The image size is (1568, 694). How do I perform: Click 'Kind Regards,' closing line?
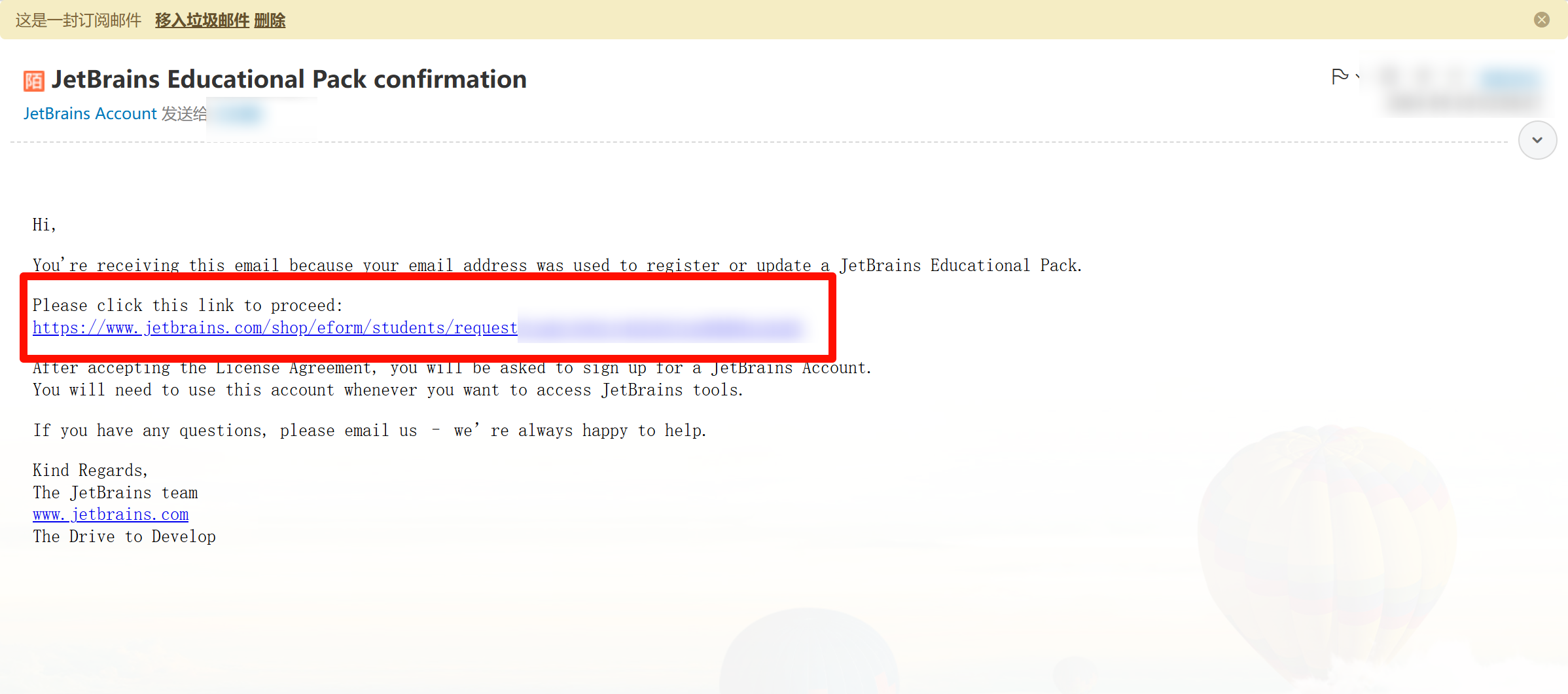click(90, 471)
